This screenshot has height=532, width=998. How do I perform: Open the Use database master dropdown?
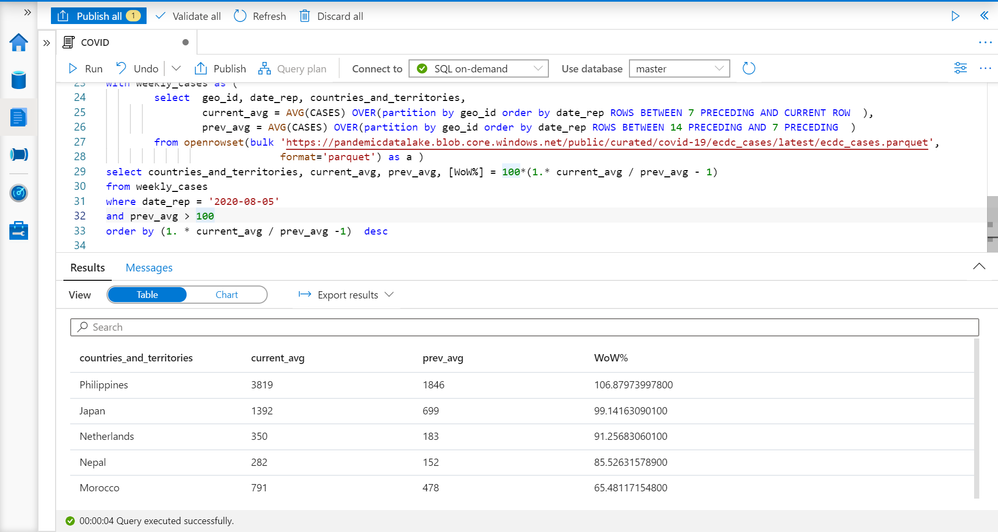(x=679, y=69)
